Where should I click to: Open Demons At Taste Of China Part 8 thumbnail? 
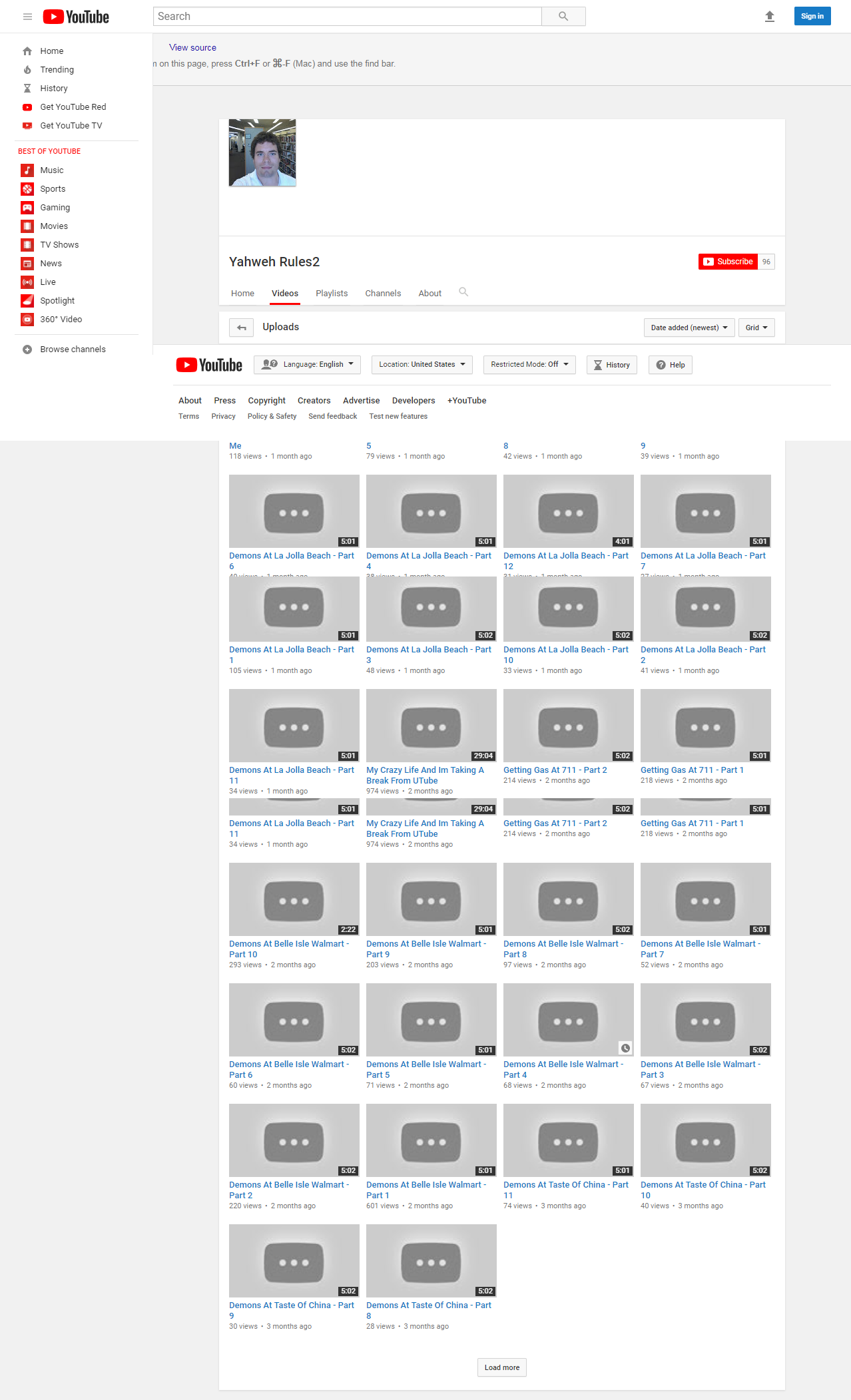click(x=431, y=1261)
